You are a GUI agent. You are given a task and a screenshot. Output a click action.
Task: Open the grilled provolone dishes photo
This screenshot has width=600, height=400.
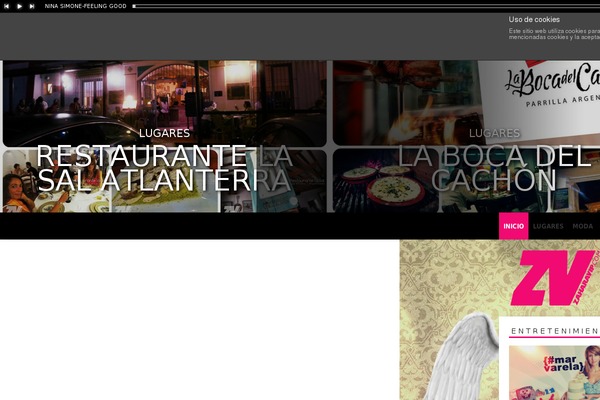coord(386,181)
